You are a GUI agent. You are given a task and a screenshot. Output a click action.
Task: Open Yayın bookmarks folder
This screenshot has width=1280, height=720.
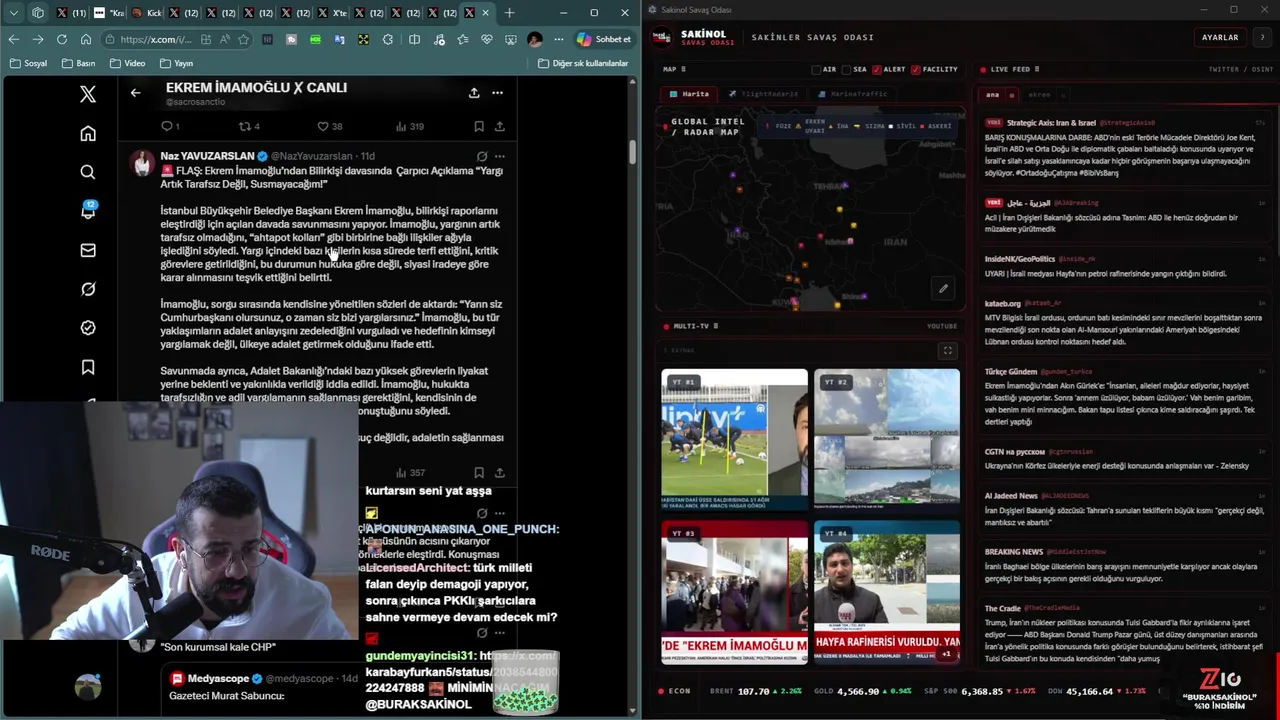(176, 63)
